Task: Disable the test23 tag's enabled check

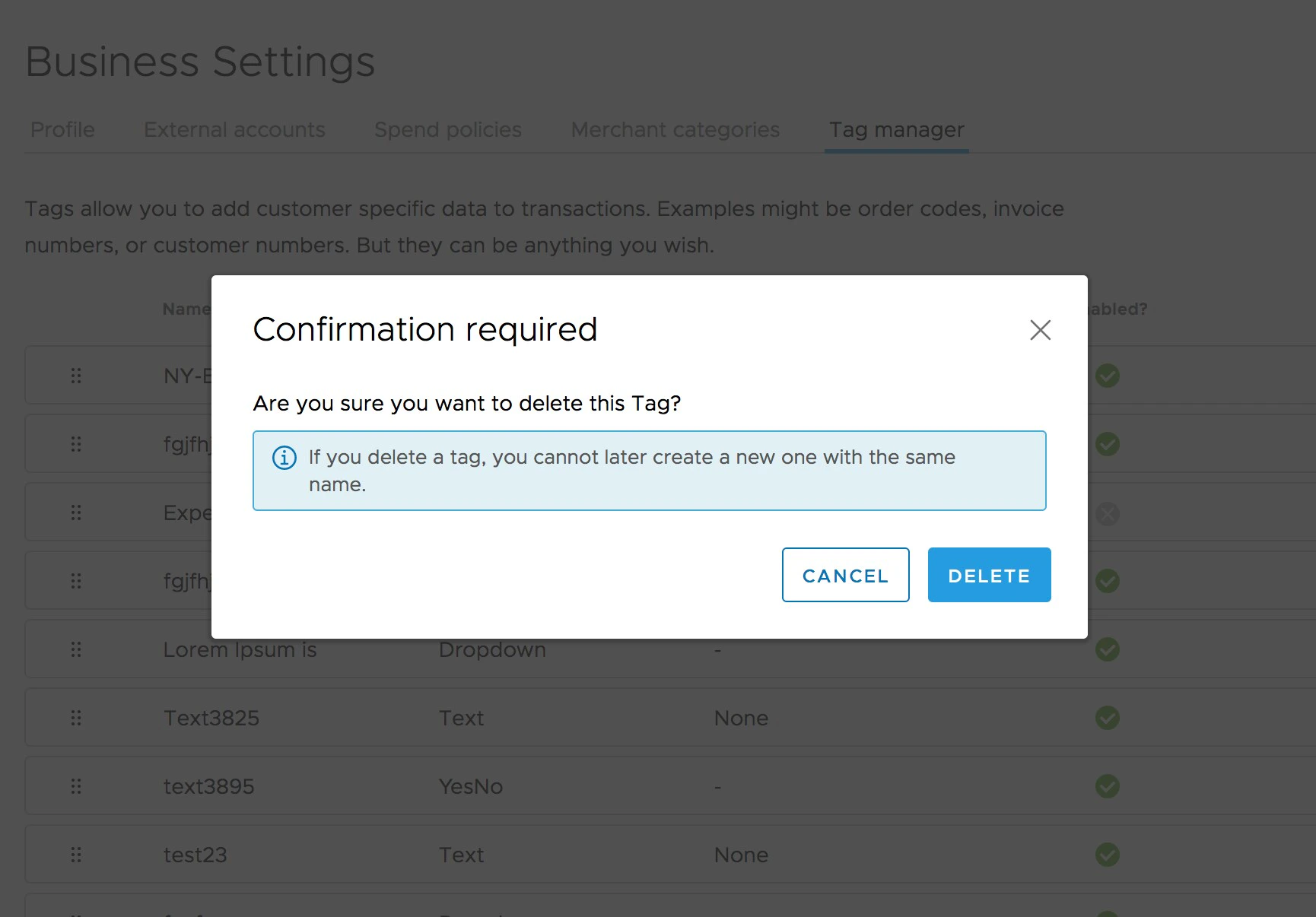Action: (1107, 854)
